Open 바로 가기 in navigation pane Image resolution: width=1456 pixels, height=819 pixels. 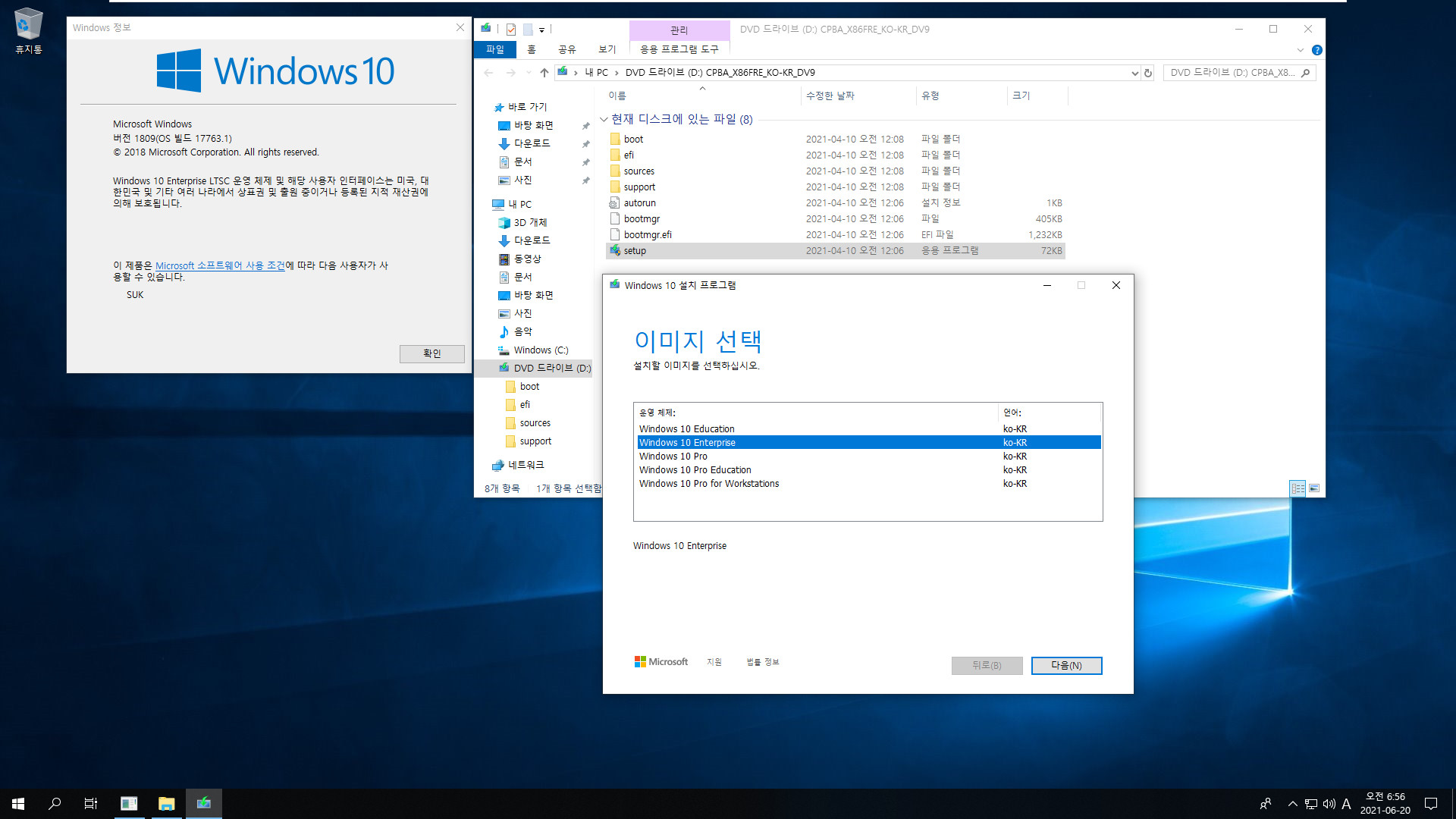tap(528, 107)
